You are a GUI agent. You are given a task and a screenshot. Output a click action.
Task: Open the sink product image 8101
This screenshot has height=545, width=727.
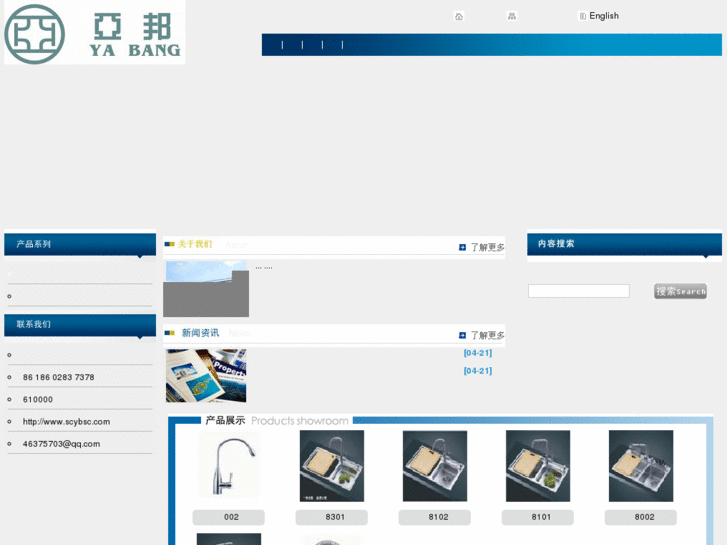coord(538,466)
